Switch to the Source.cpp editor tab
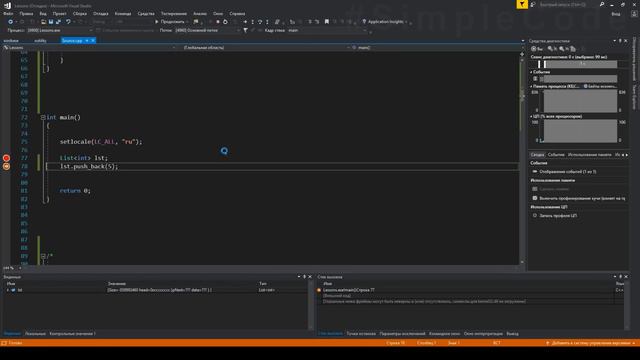Image resolution: width=640 pixels, height=360 pixels. (72, 41)
